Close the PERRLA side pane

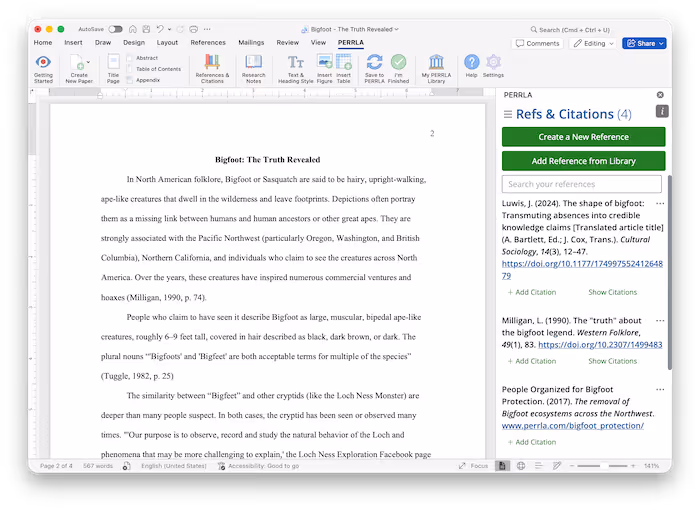(x=660, y=95)
